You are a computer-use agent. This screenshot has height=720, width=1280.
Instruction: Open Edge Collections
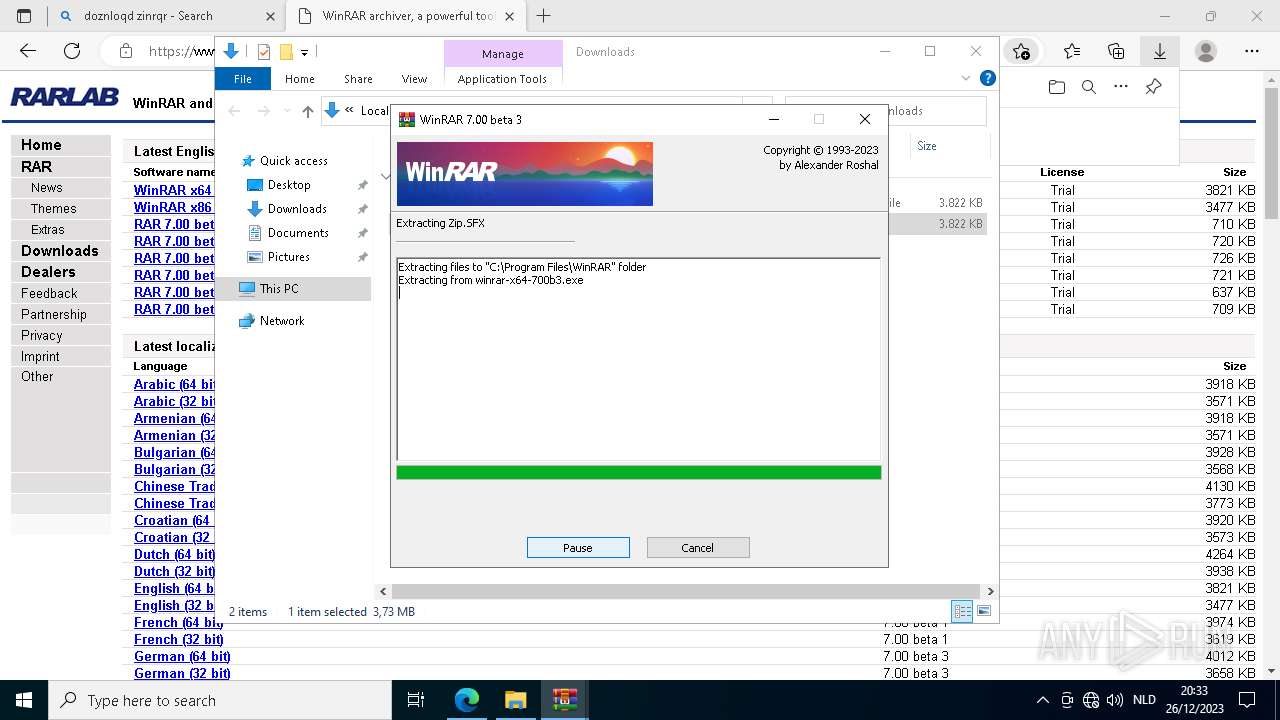coord(1116,51)
